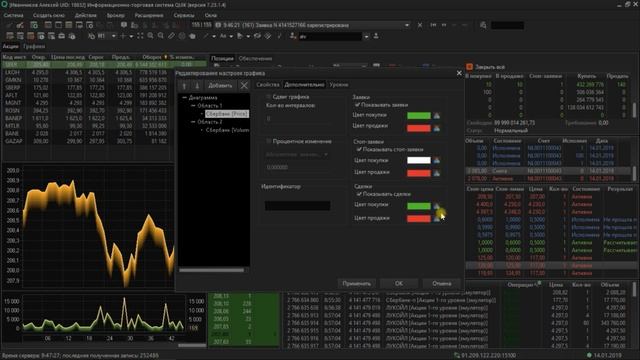Open the dropdown arrow of the toolbar search field
This screenshot has width=640, height=360.
coord(366,37)
